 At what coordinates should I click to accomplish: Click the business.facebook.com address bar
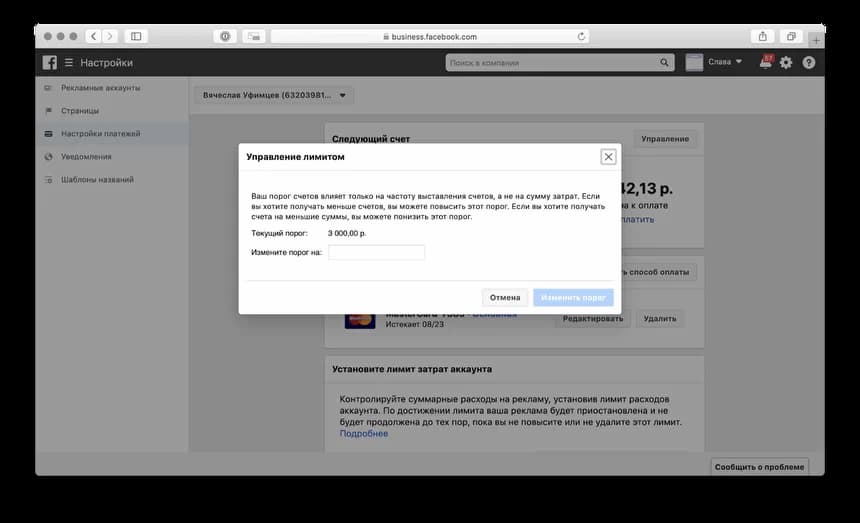pyautogui.click(x=430, y=36)
